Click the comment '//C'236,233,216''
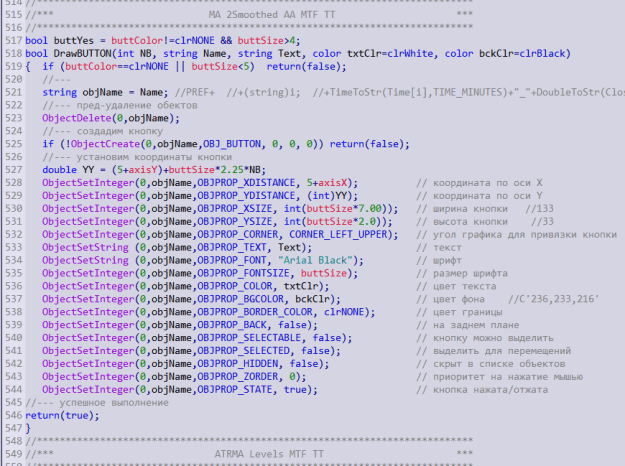 pos(553,299)
